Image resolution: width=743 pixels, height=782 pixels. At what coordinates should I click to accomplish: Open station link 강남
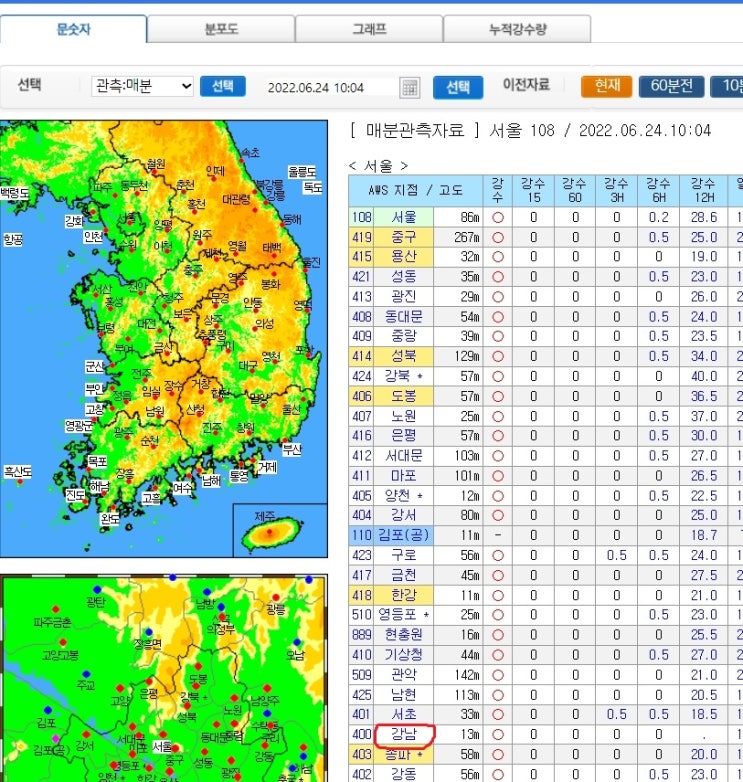[x=403, y=734]
